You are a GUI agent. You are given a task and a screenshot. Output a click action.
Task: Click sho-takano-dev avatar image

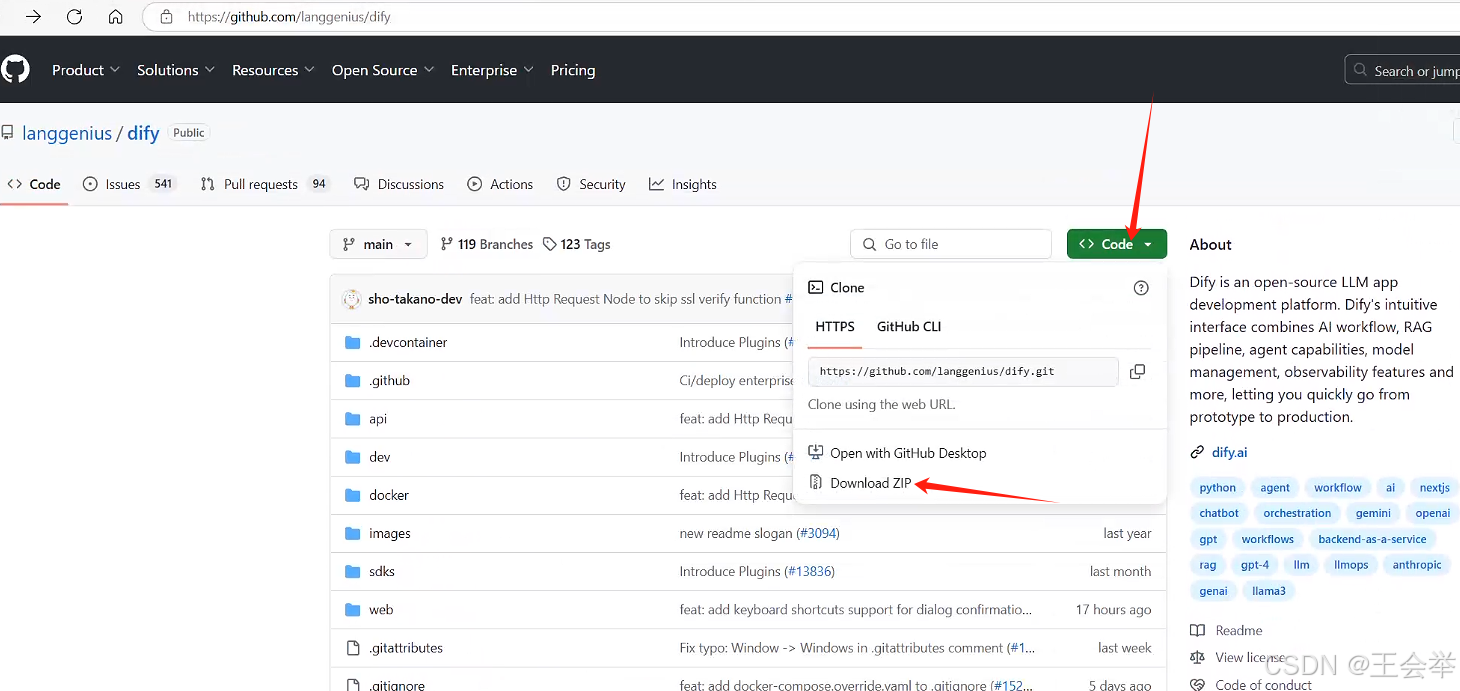352,299
